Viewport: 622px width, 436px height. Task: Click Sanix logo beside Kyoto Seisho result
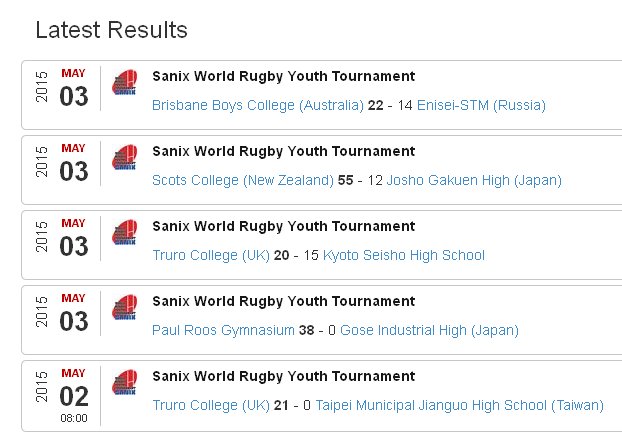pyautogui.click(x=125, y=232)
